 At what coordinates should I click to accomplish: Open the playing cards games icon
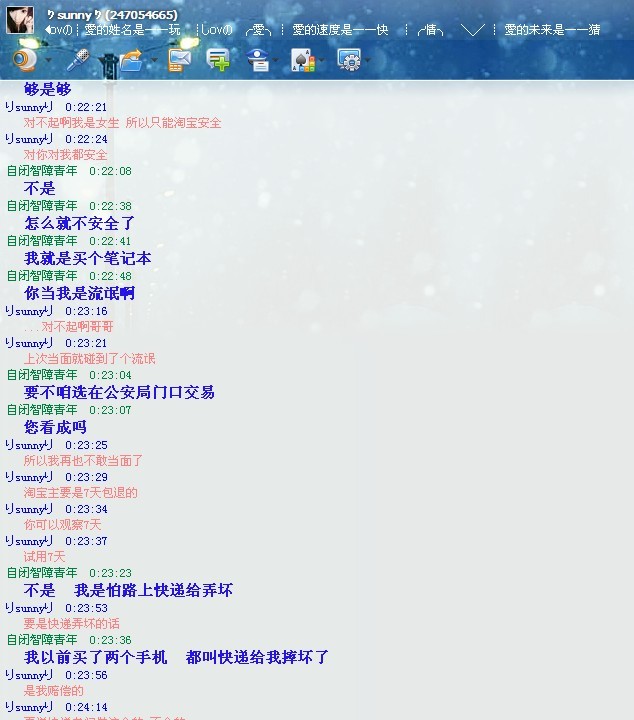click(x=302, y=60)
